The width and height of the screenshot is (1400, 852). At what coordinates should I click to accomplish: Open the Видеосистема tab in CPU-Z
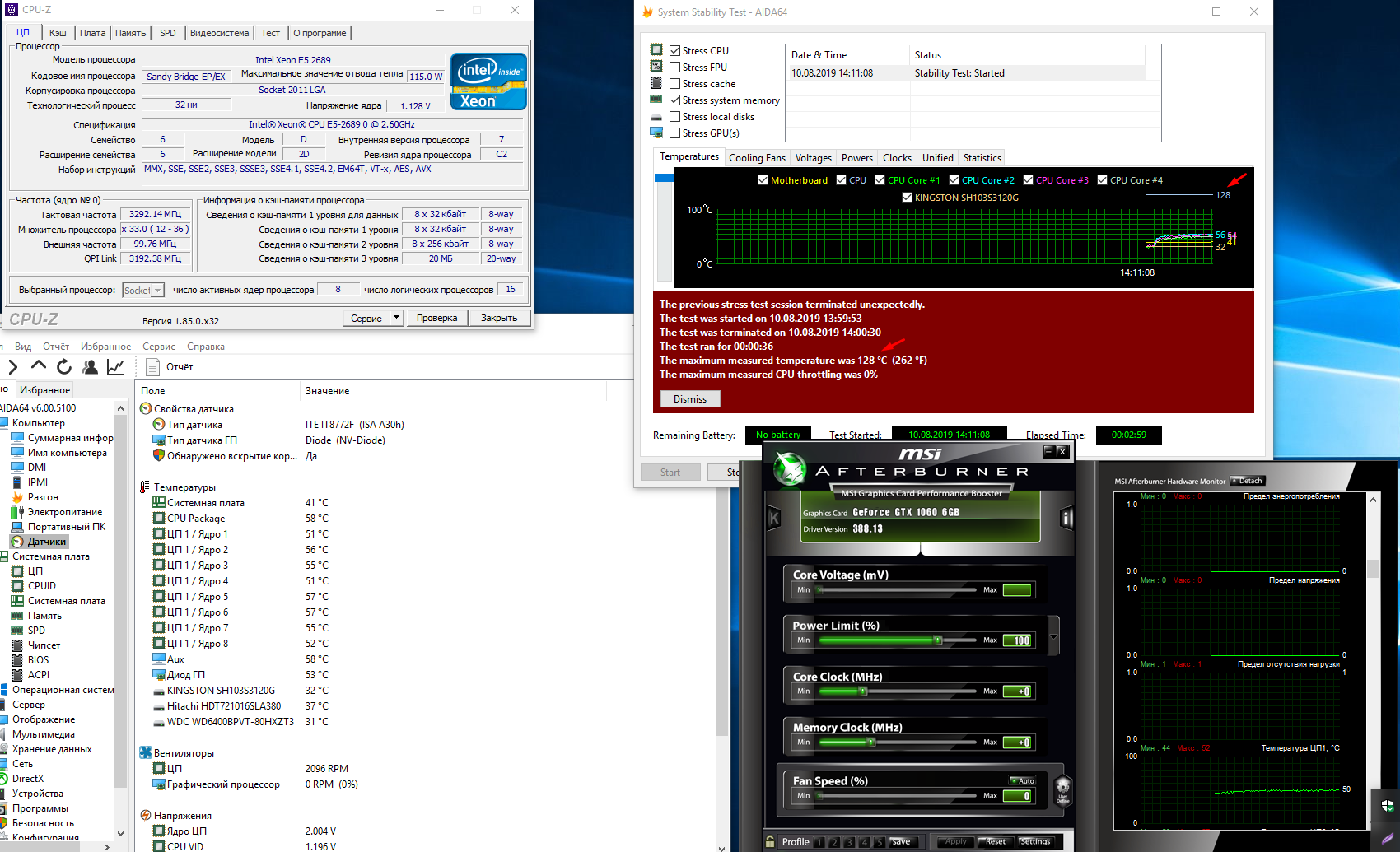coord(219,33)
